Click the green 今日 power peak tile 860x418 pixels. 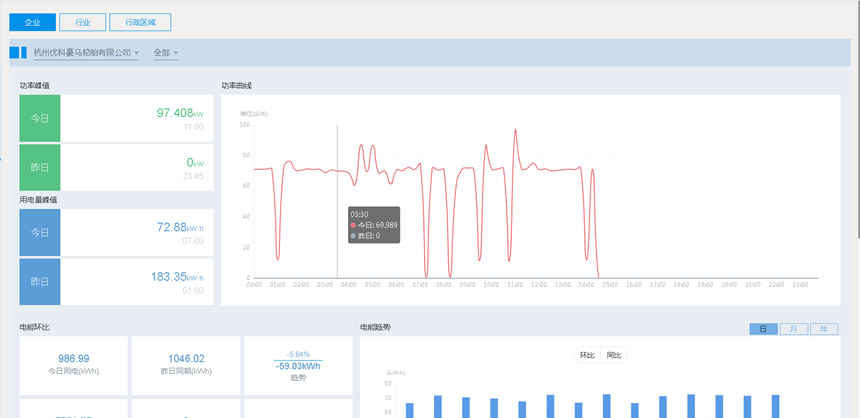40,118
